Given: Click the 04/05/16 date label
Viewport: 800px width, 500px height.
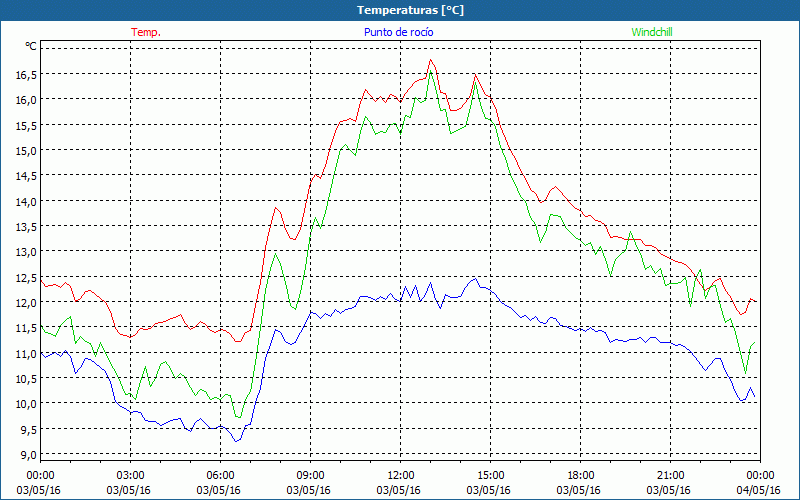Looking at the screenshot, I should tap(758, 490).
